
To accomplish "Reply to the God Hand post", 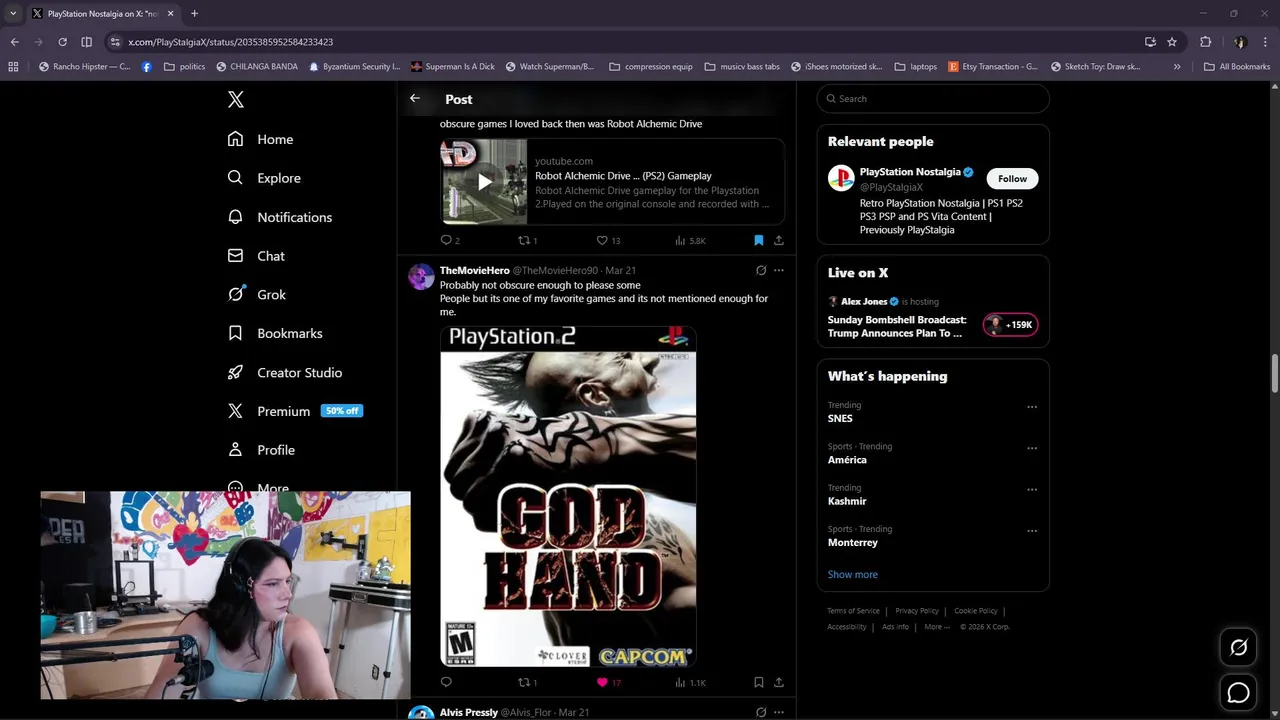I will click(446, 682).
